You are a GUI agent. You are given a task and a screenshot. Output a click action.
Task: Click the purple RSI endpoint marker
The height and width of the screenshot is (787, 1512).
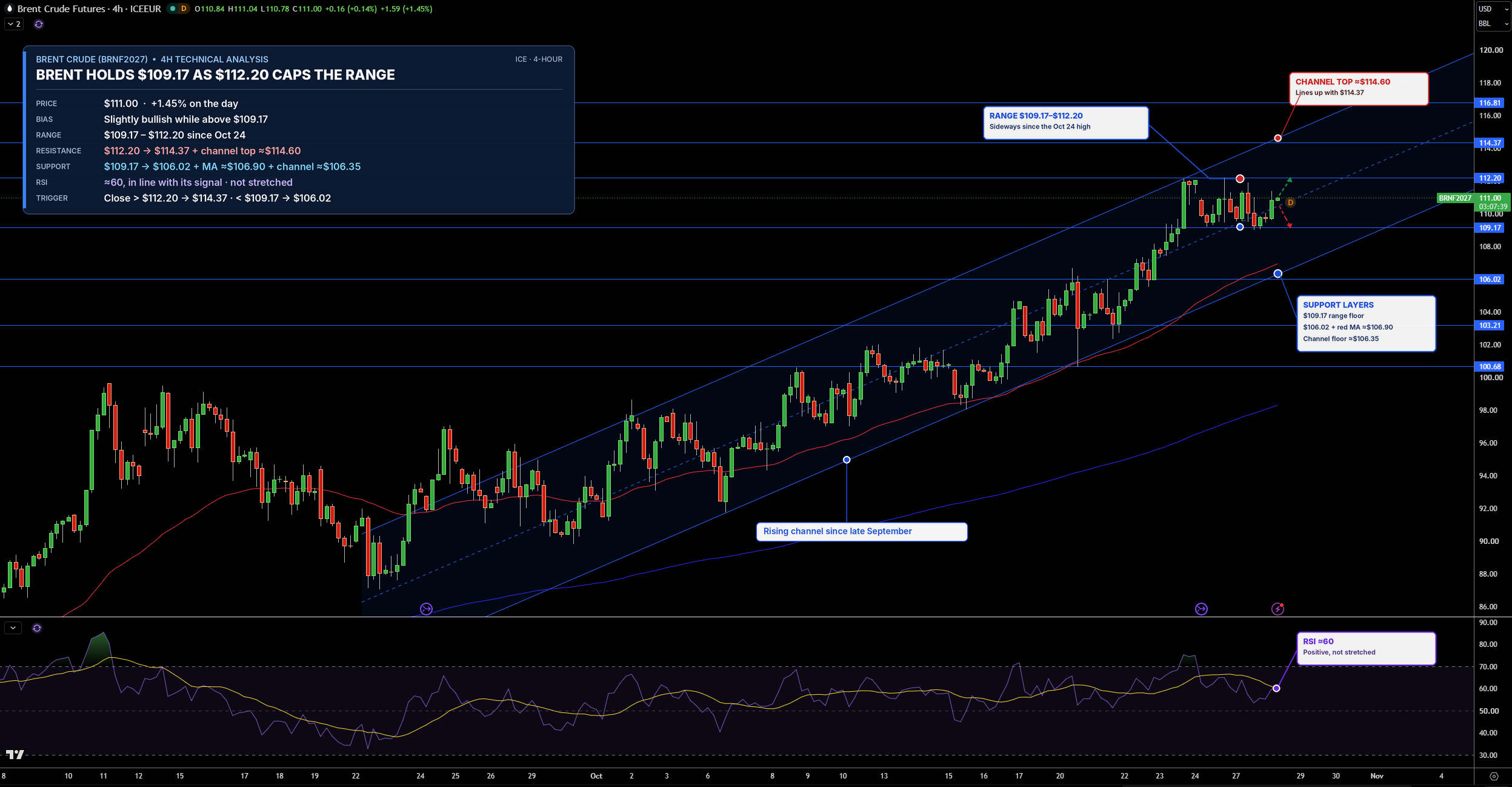coord(1276,688)
